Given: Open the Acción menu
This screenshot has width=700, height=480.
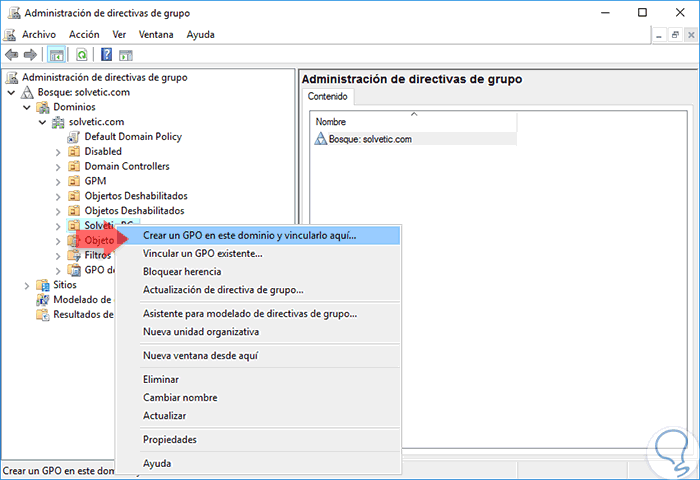Looking at the screenshot, I should tap(84, 34).
